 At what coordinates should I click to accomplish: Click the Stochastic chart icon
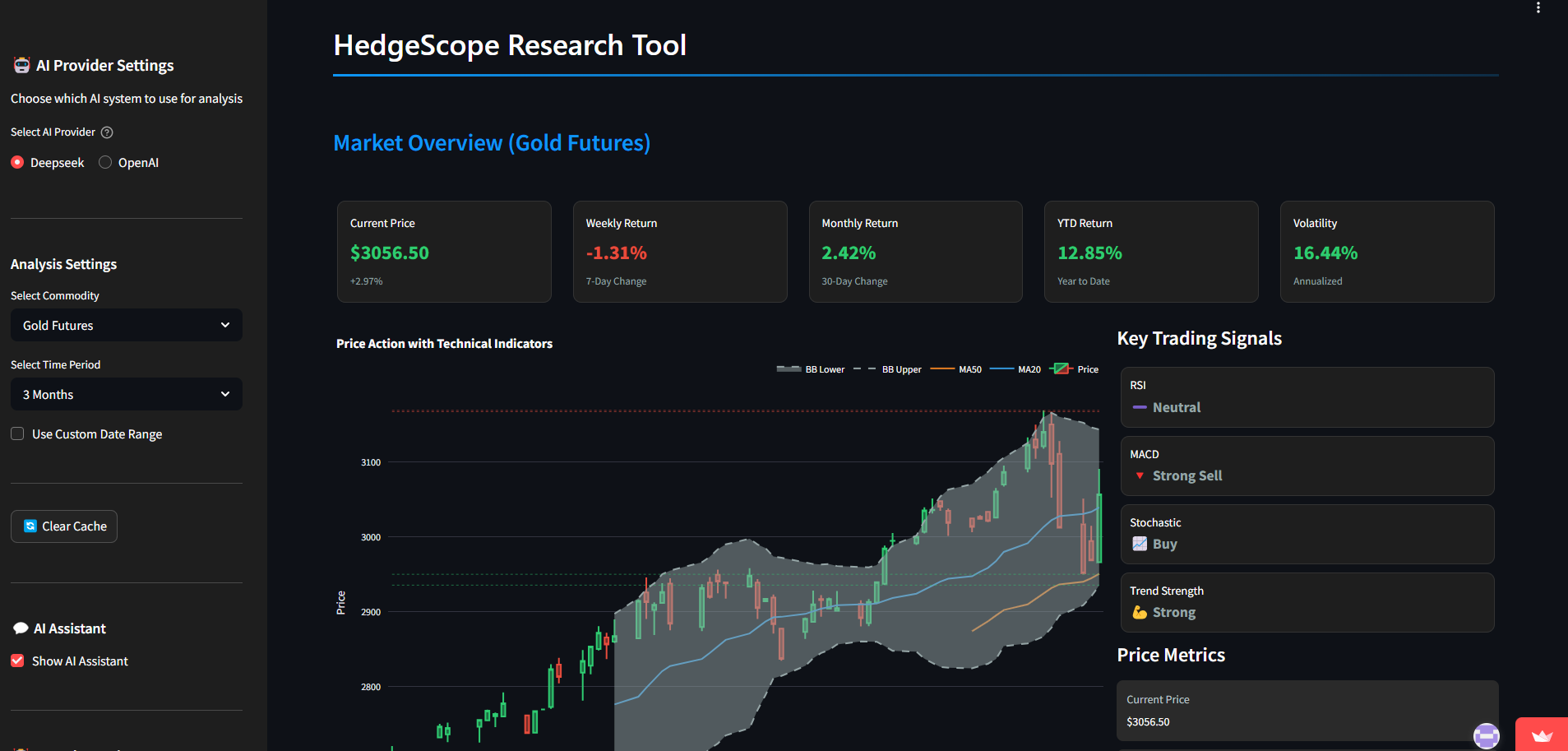[x=1139, y=544]
